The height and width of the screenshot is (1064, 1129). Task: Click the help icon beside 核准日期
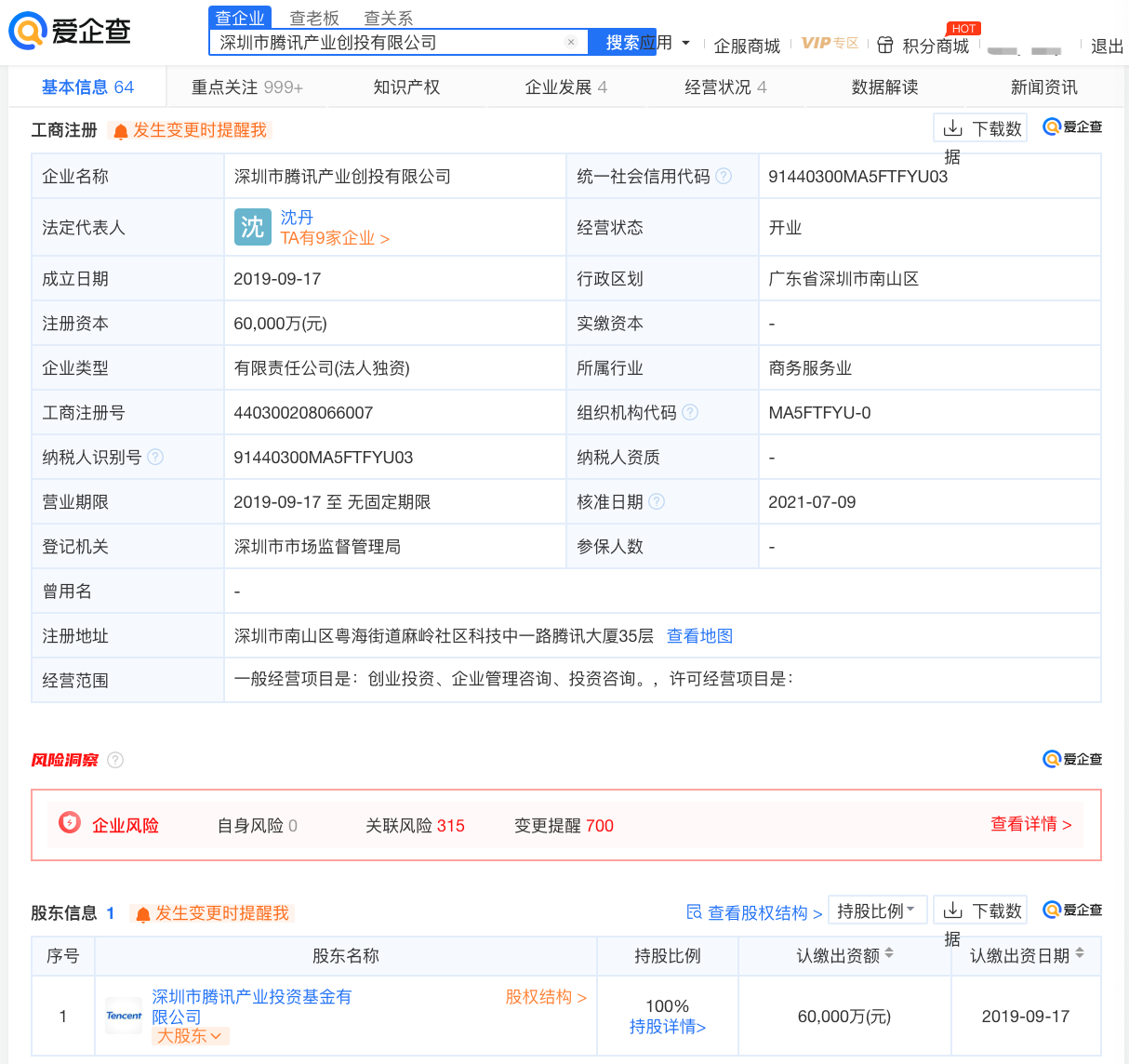tap(657, 501)
